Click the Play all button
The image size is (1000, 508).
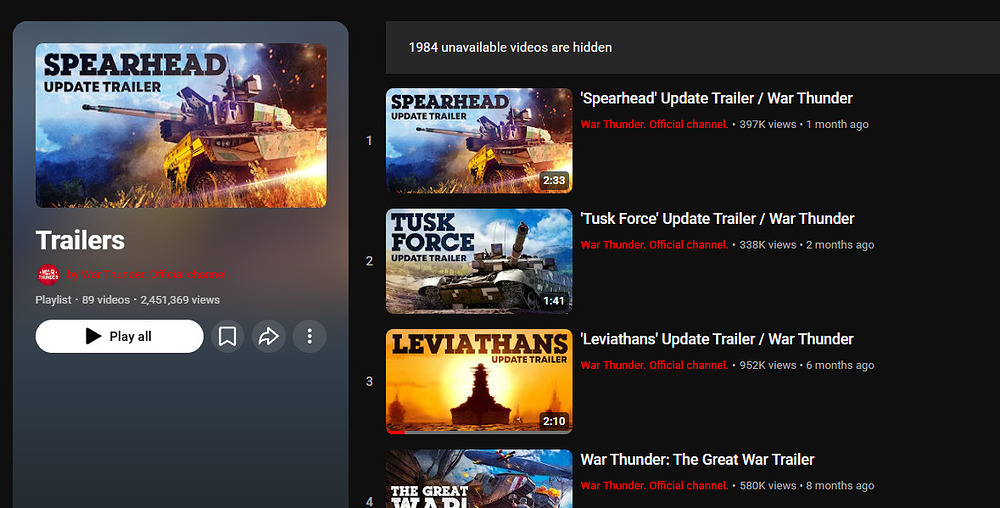click(x=119, y=337)
